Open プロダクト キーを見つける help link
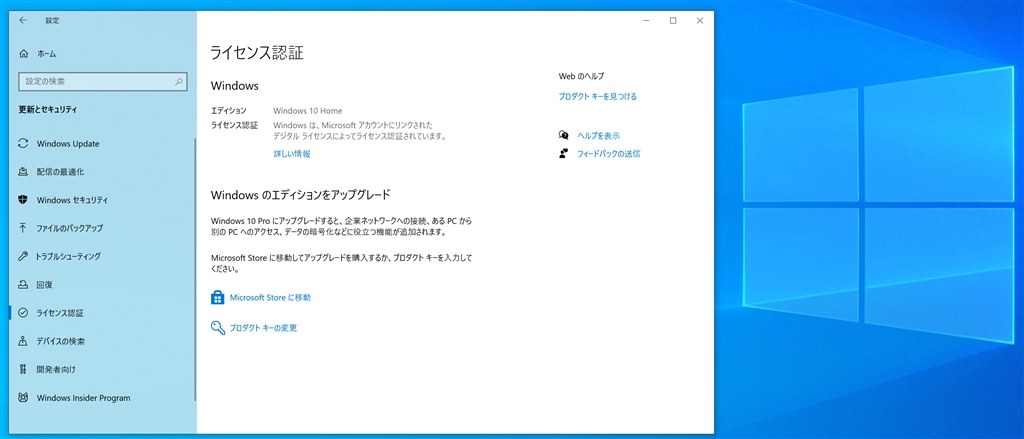Screen dimensions: 1024x439 point(598,97)
